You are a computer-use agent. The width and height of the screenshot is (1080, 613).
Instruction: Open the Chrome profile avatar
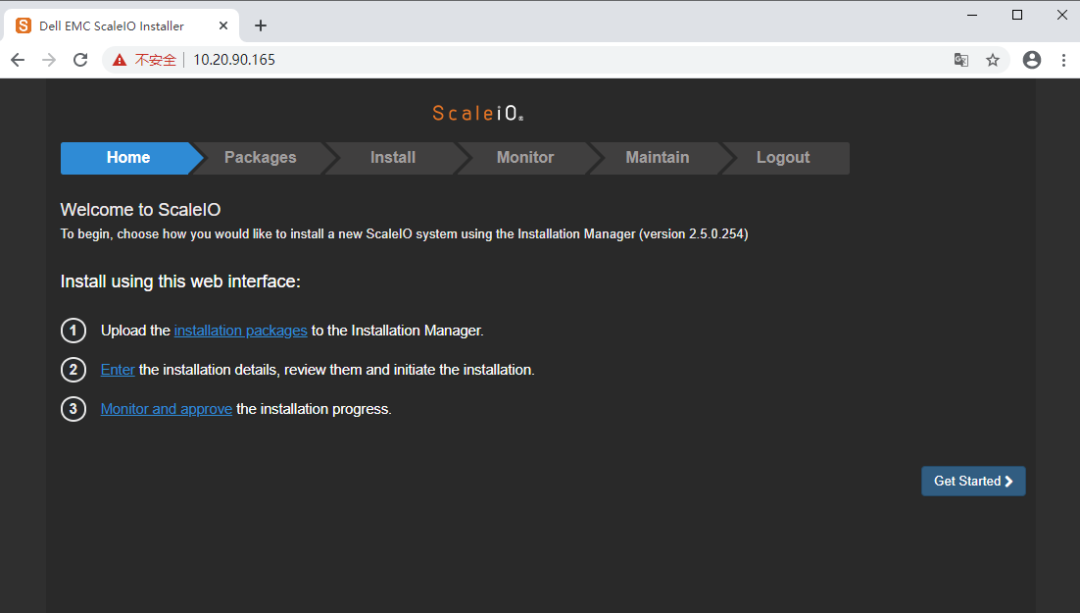point(1032,60)
